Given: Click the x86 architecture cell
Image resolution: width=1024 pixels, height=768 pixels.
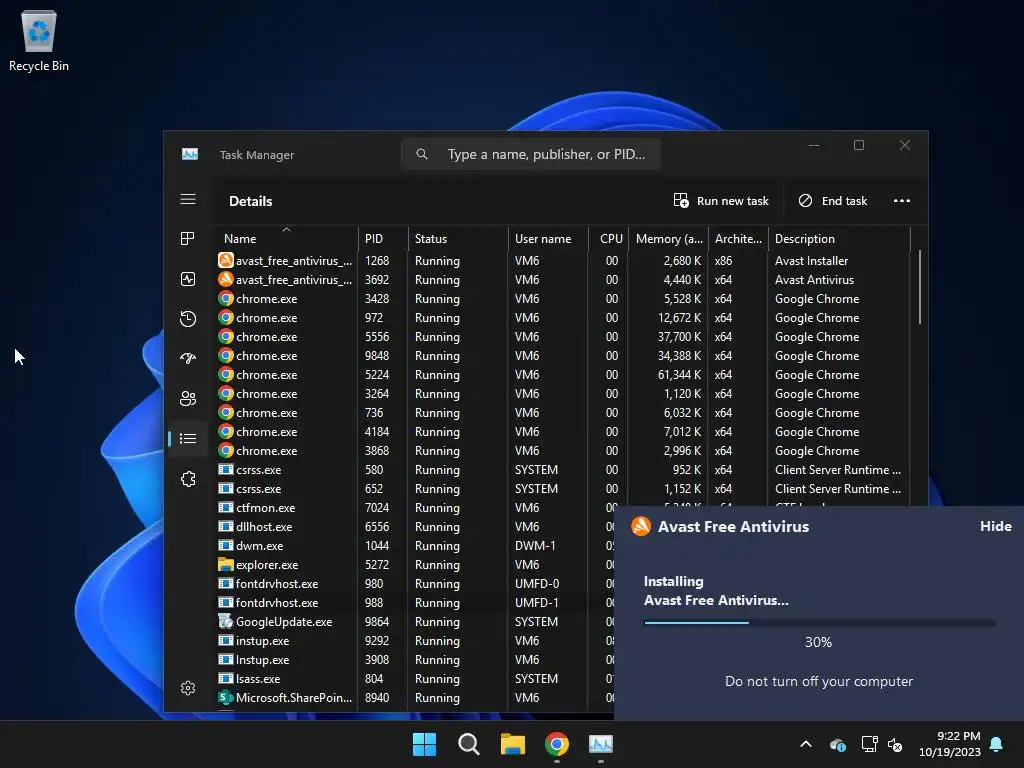Looking at the screenshot, I should (723, 261).
